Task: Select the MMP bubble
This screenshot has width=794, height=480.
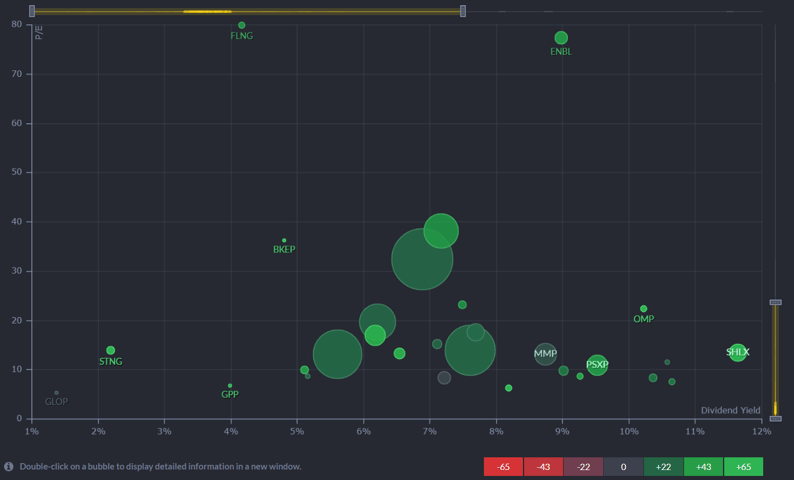Action: point(545,354)
